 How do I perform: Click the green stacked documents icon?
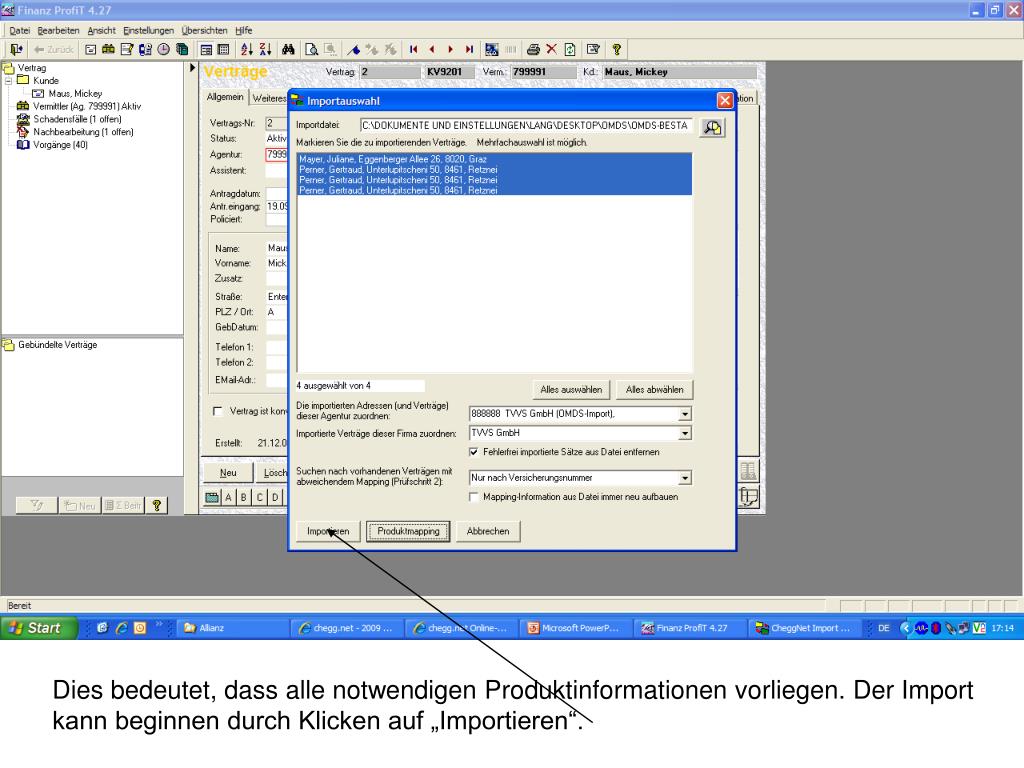point(182,50)
